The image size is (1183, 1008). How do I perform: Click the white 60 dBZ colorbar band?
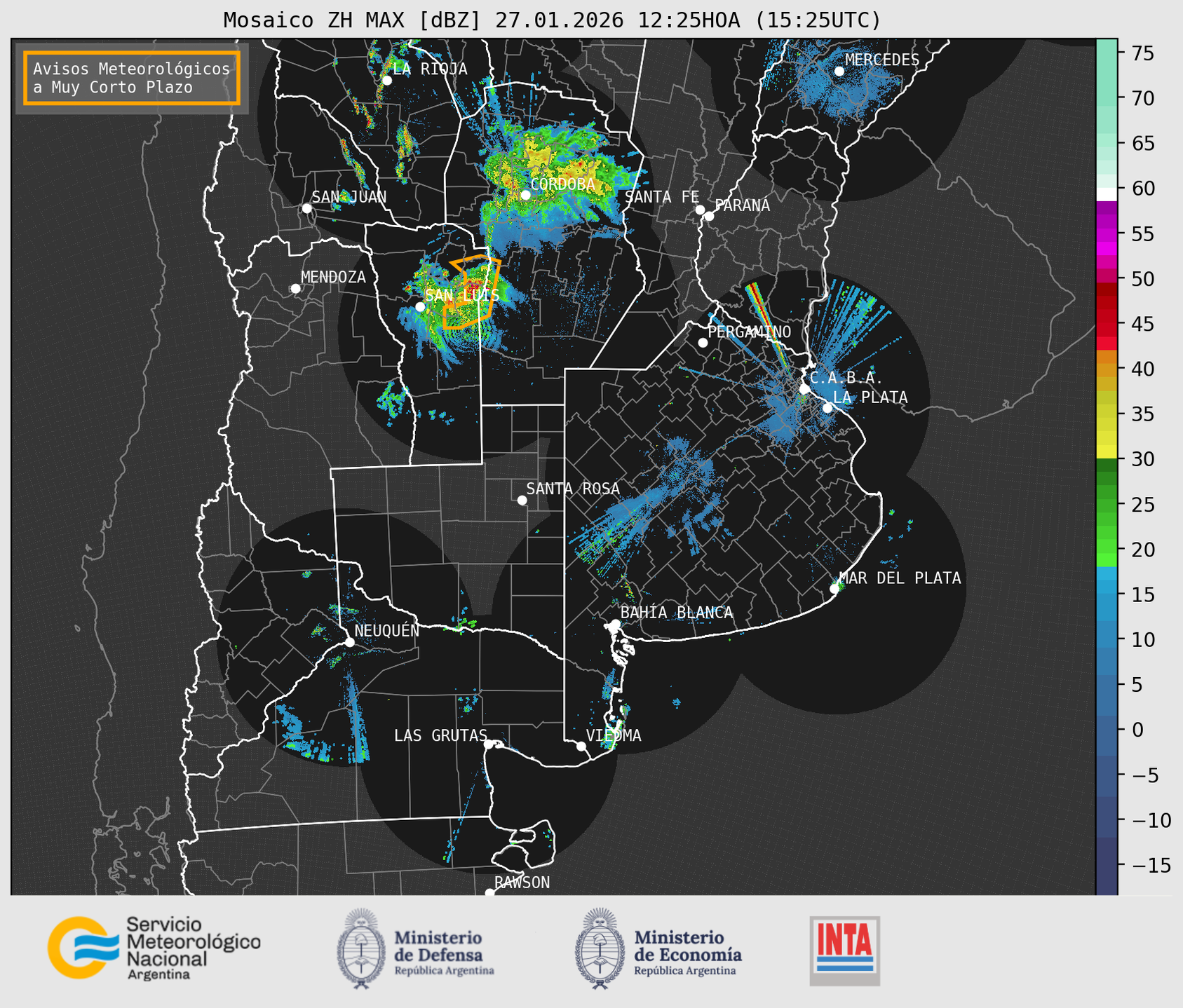[1106, 194]
